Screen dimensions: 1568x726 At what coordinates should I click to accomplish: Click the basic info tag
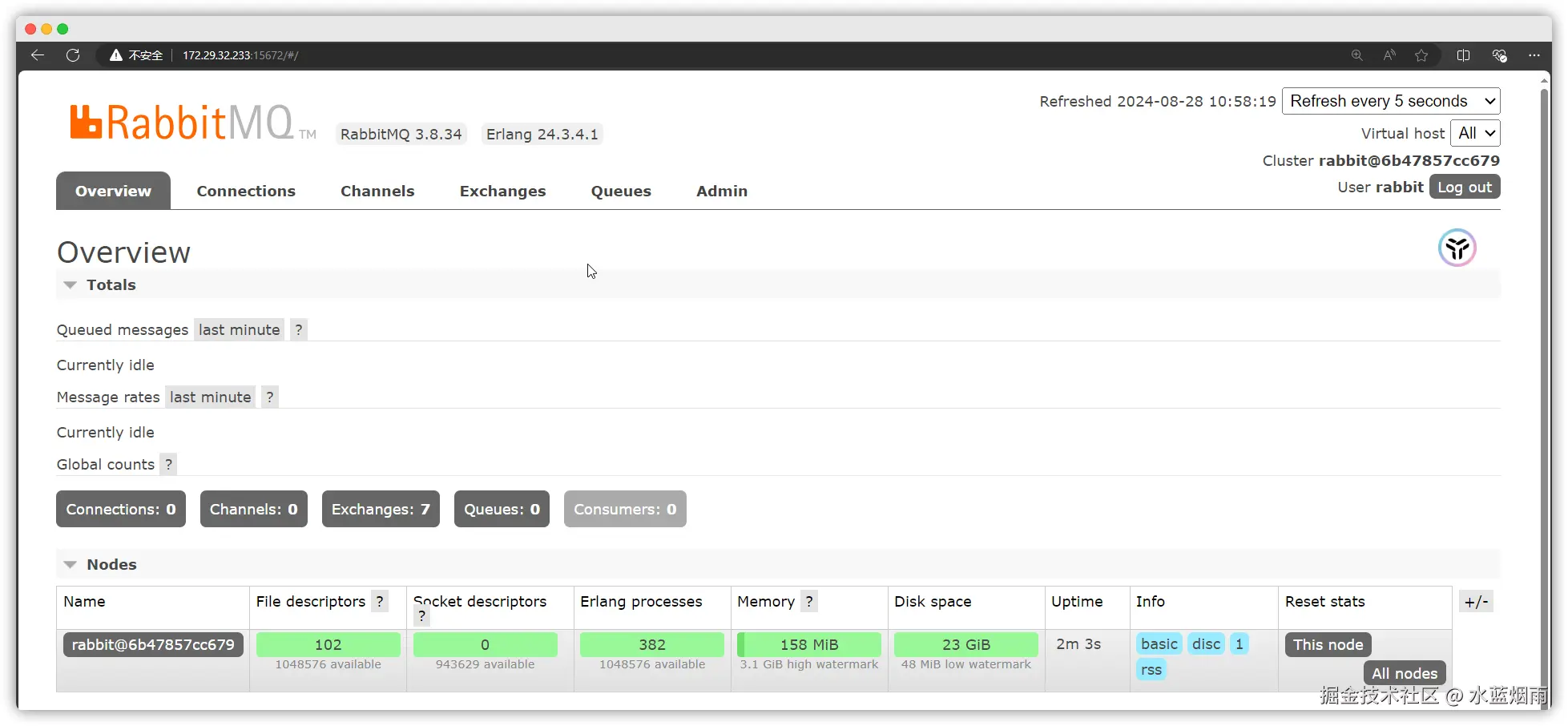coord(1159,643)
